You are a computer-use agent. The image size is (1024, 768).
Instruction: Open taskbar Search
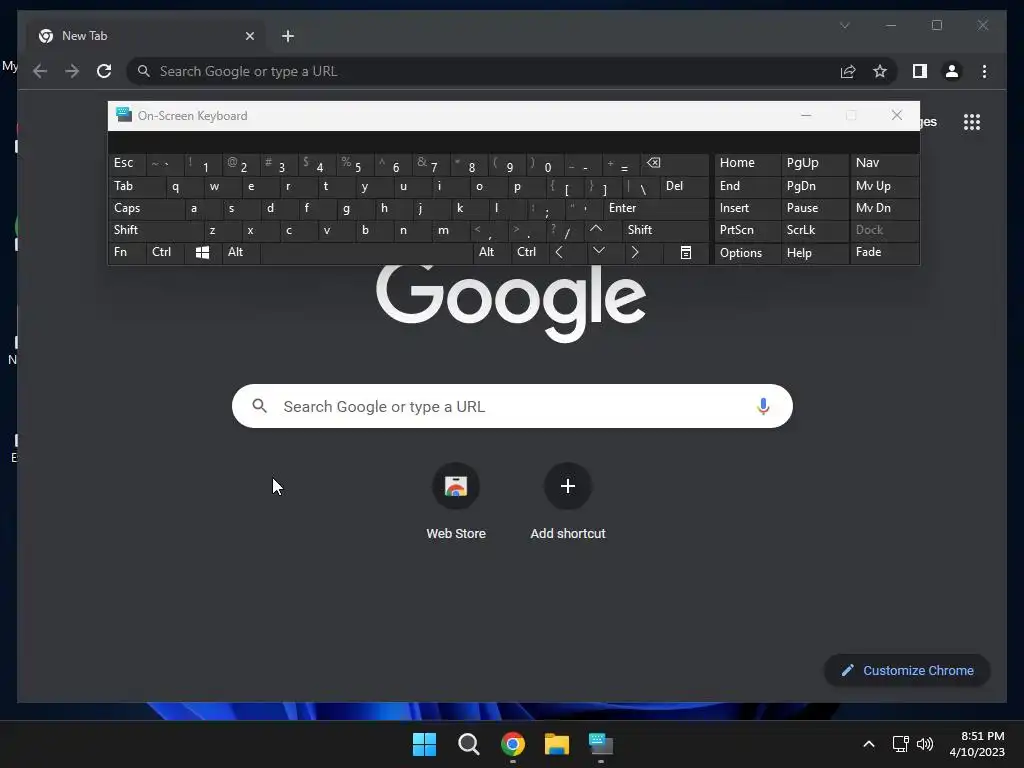(x=468, y=744)
